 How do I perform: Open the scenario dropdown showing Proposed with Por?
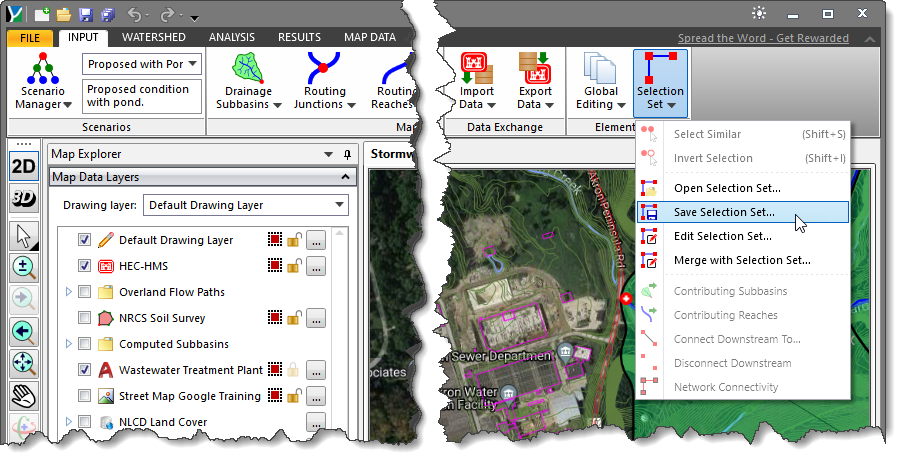[x=142, y=64]
